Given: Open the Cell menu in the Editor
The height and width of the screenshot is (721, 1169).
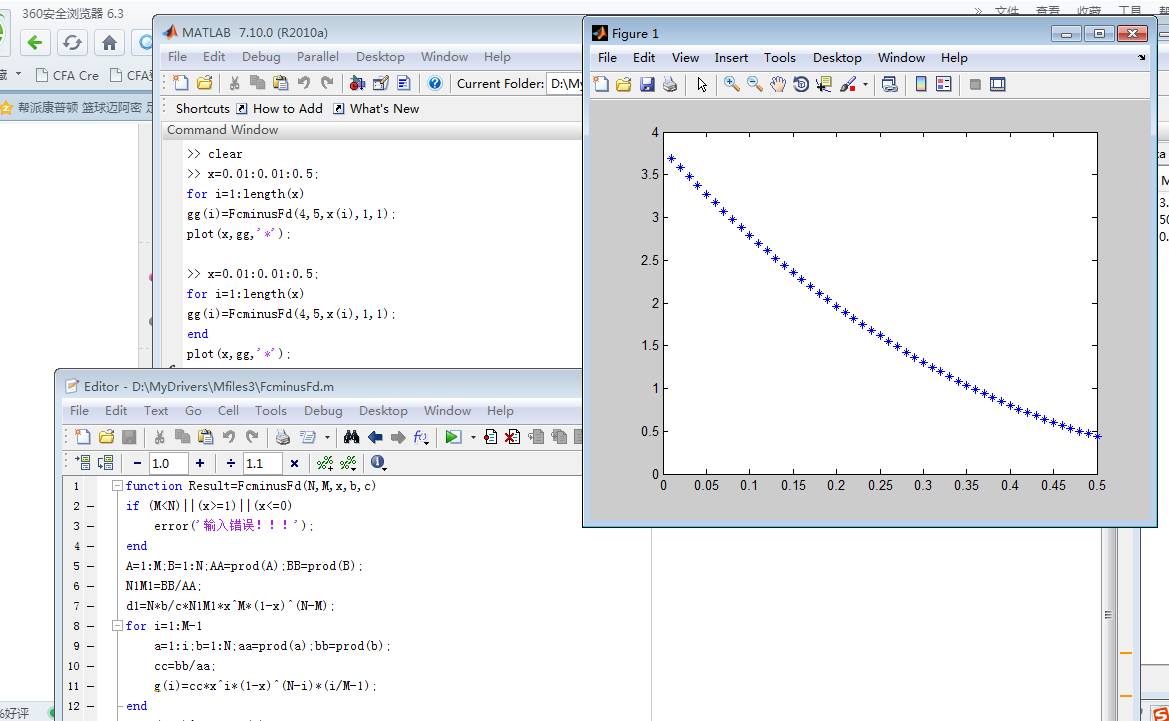Looking at the screenshot, I should [x=228, y=411].
